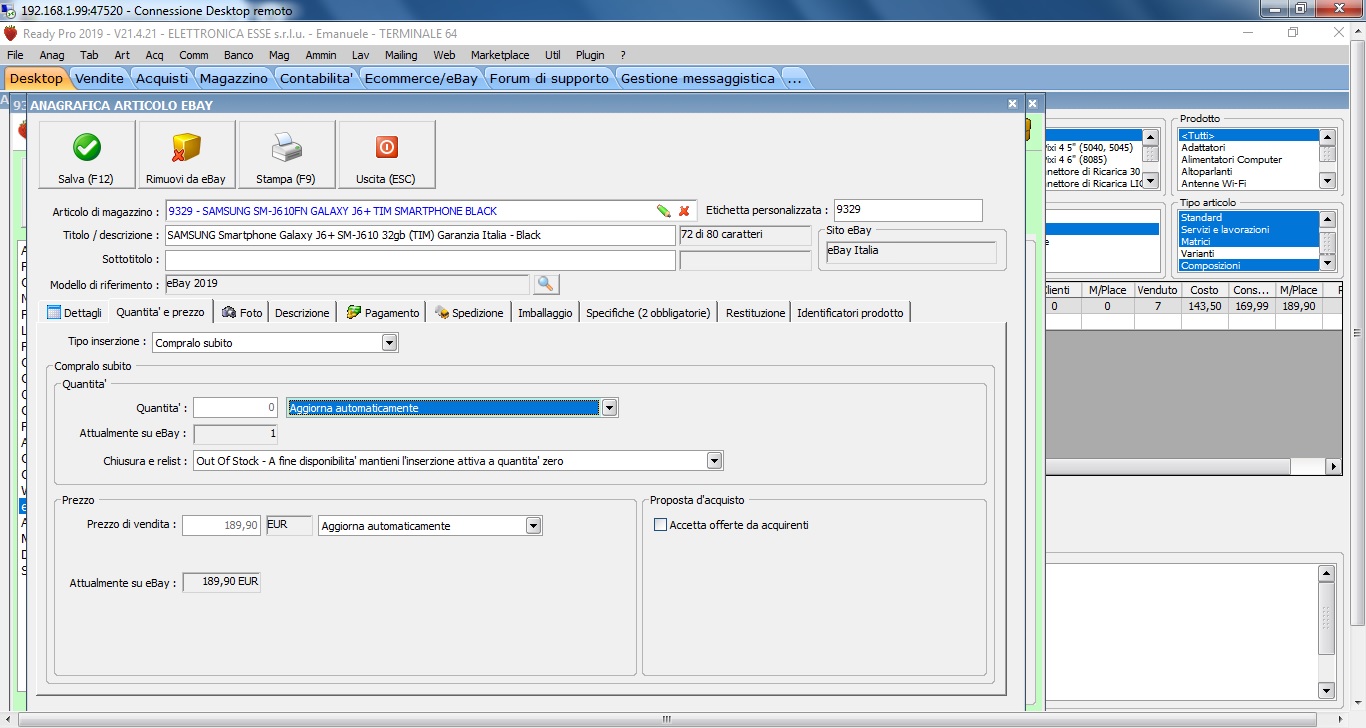Screen dimensions: 1366x728
Task: Switch to the Magazzino main tab
Action: pyautogui.click(x=234, y=78)
